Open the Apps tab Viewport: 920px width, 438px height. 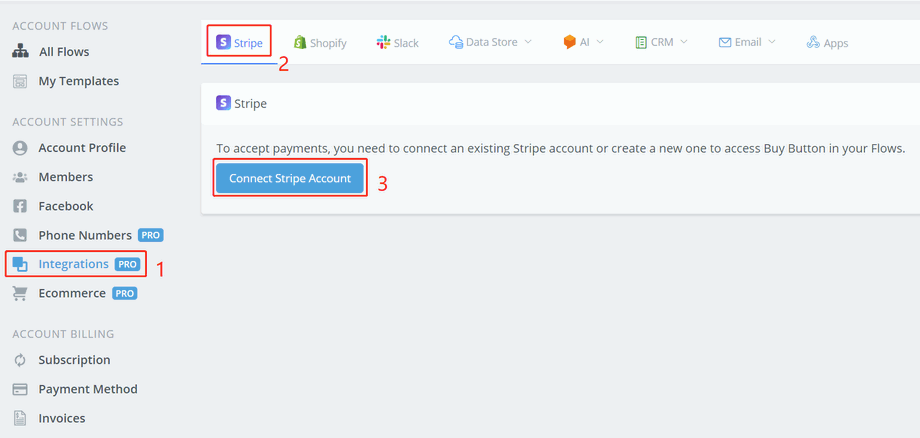(x=827, y=43)
